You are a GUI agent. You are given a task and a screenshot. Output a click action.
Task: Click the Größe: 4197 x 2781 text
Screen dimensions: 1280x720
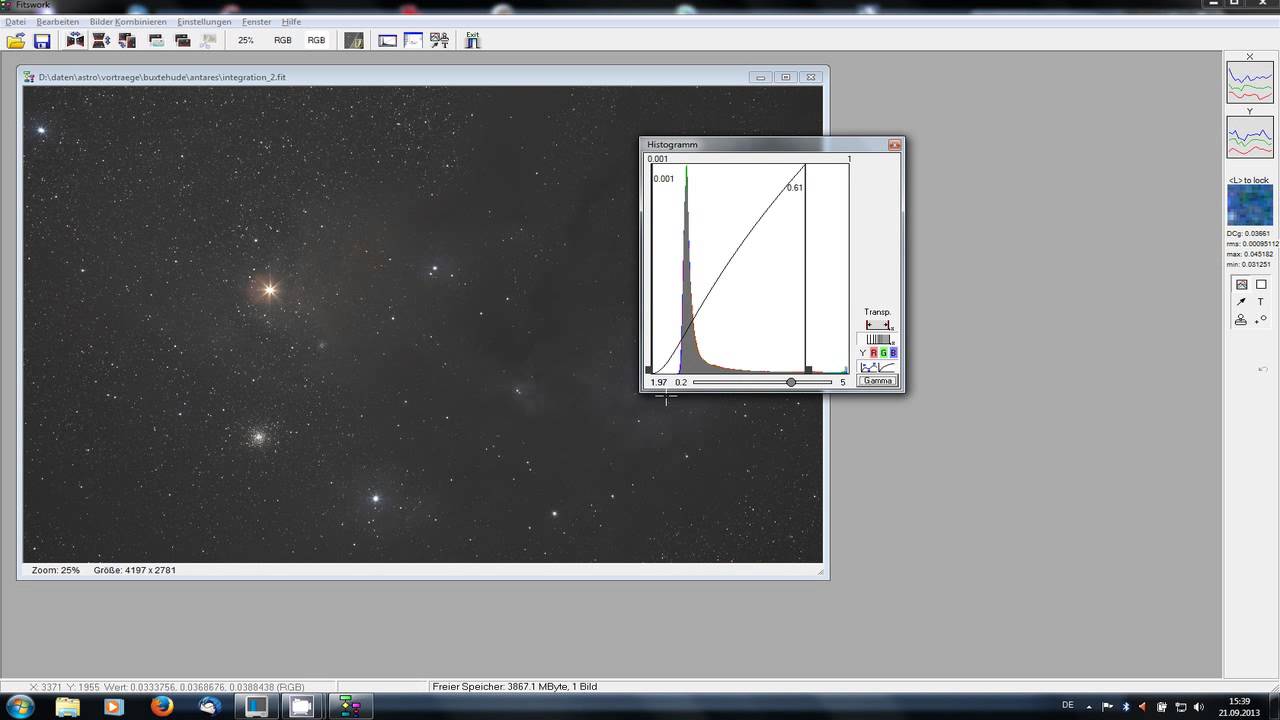[x=135, y=570]
